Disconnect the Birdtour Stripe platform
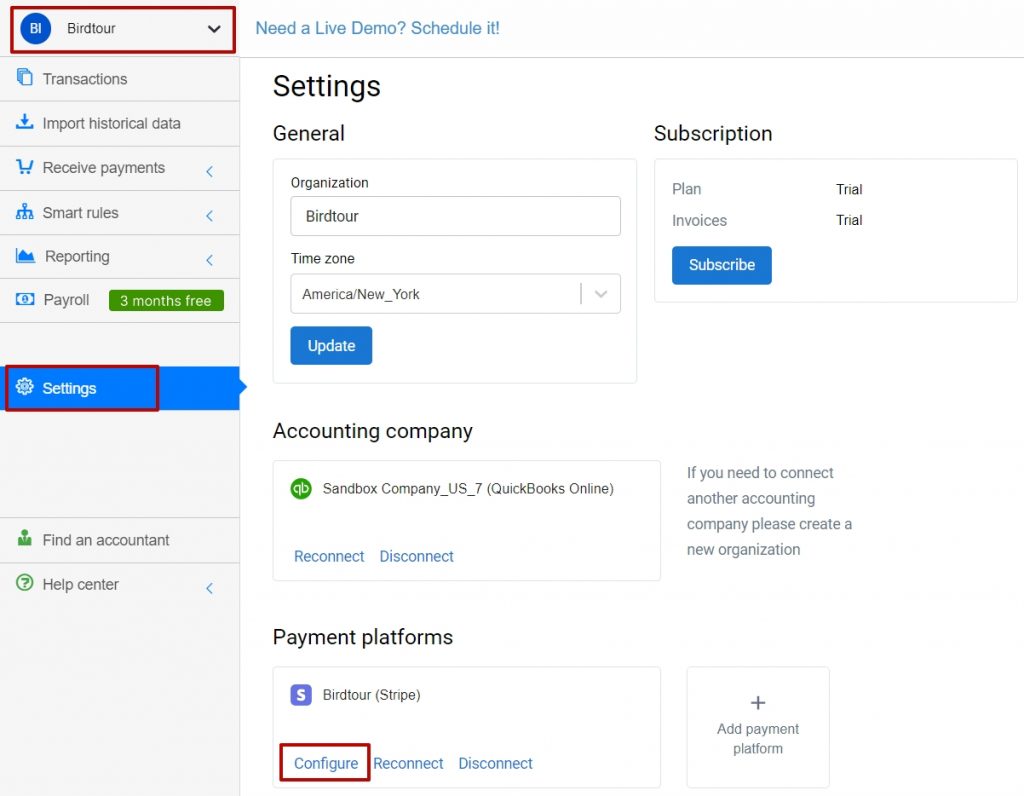The height and width of the screenshot is (796, 1024). (496, 763)
